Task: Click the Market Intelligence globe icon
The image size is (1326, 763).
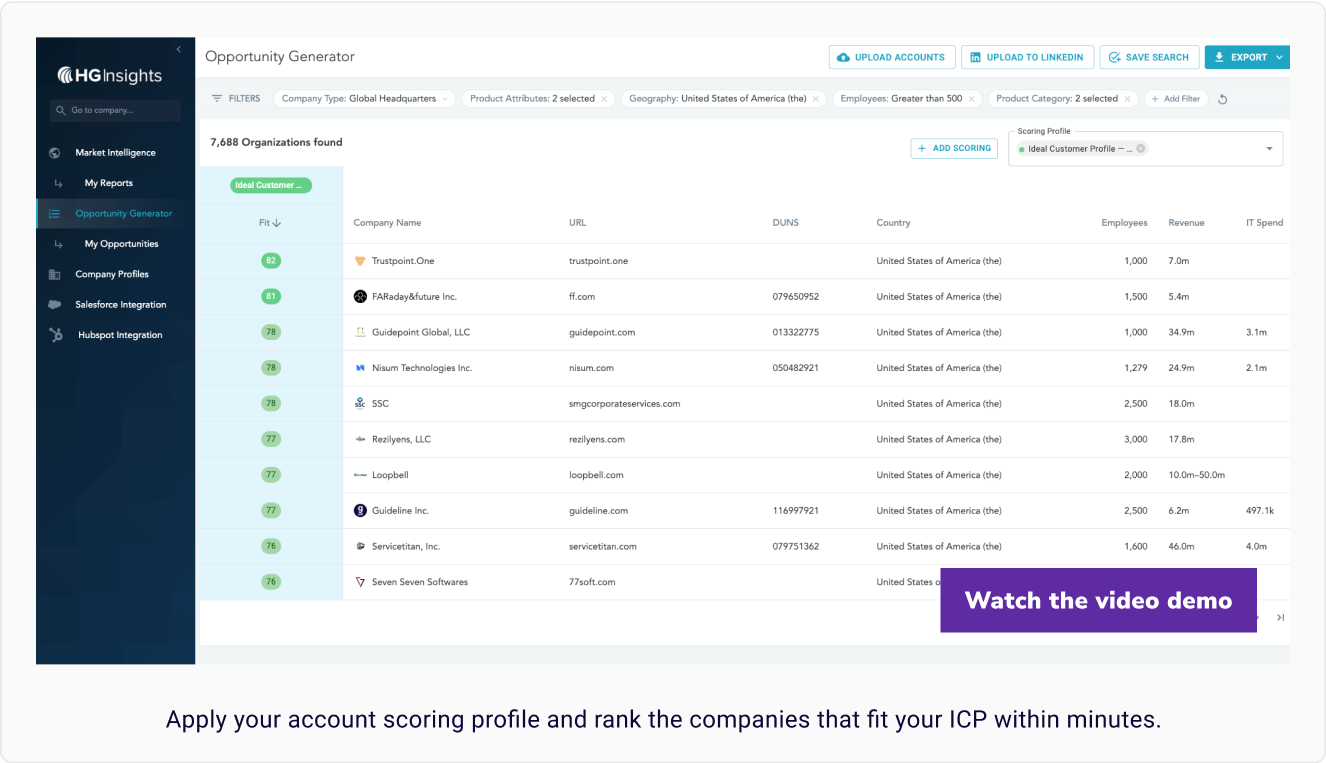Action: point(55,153)
